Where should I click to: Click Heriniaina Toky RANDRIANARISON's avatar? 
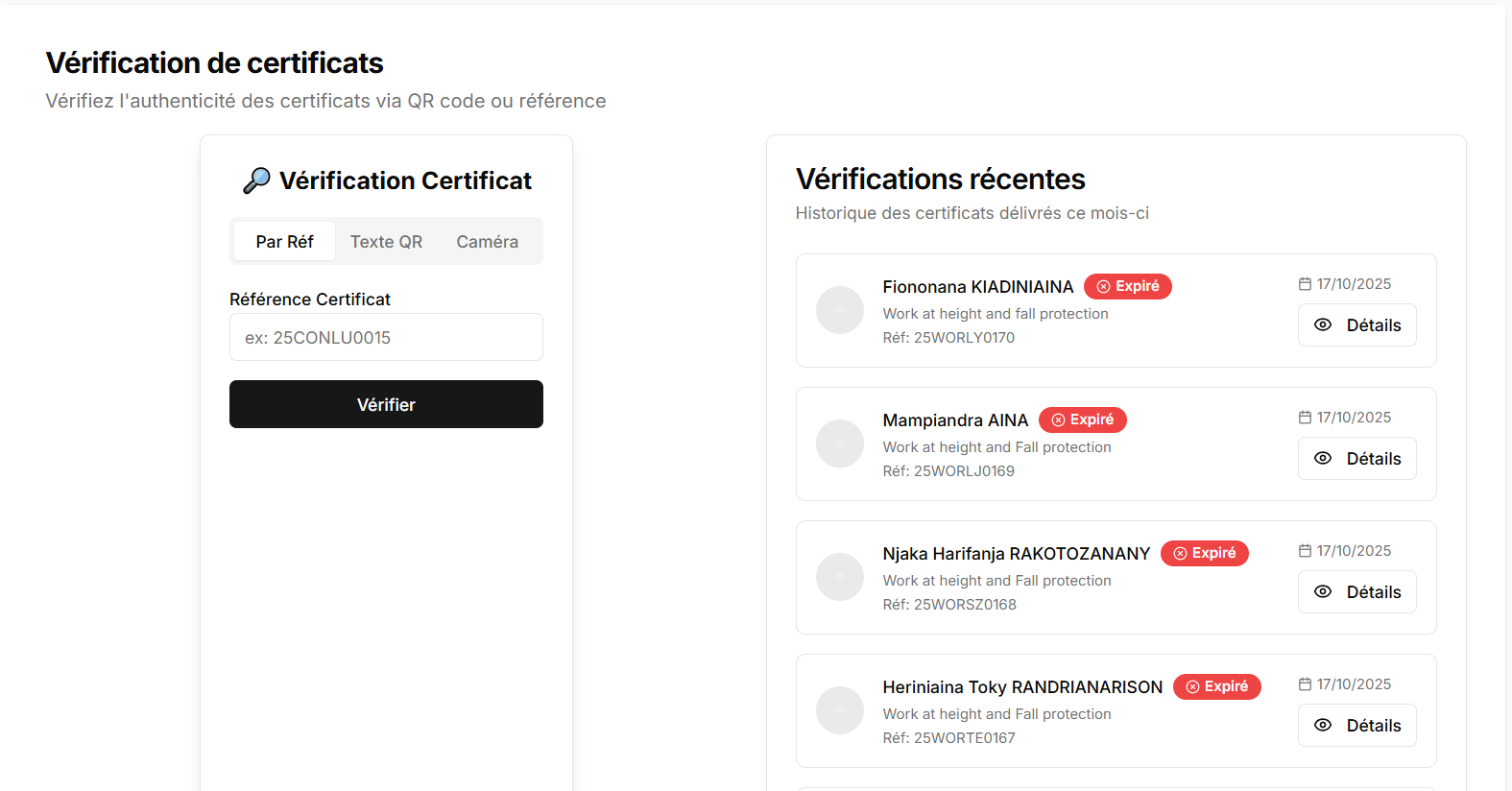840,710
